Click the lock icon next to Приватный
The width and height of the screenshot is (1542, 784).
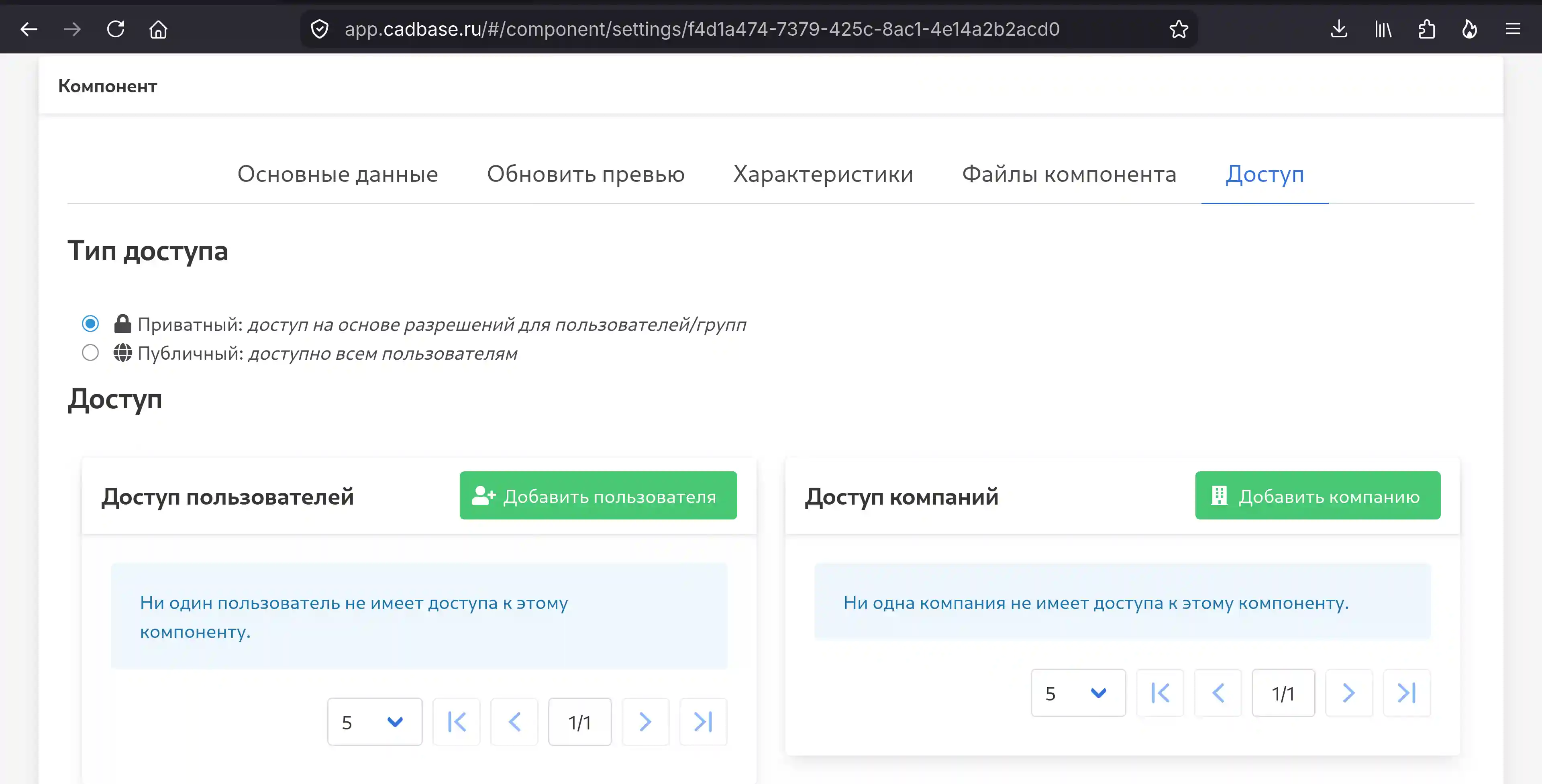[x=123, y=324]
